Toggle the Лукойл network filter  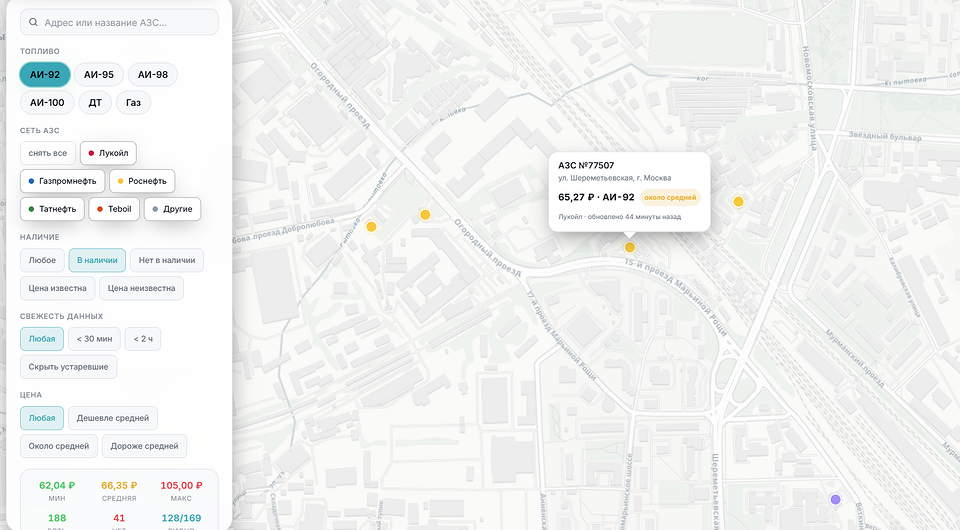(108, 153)
